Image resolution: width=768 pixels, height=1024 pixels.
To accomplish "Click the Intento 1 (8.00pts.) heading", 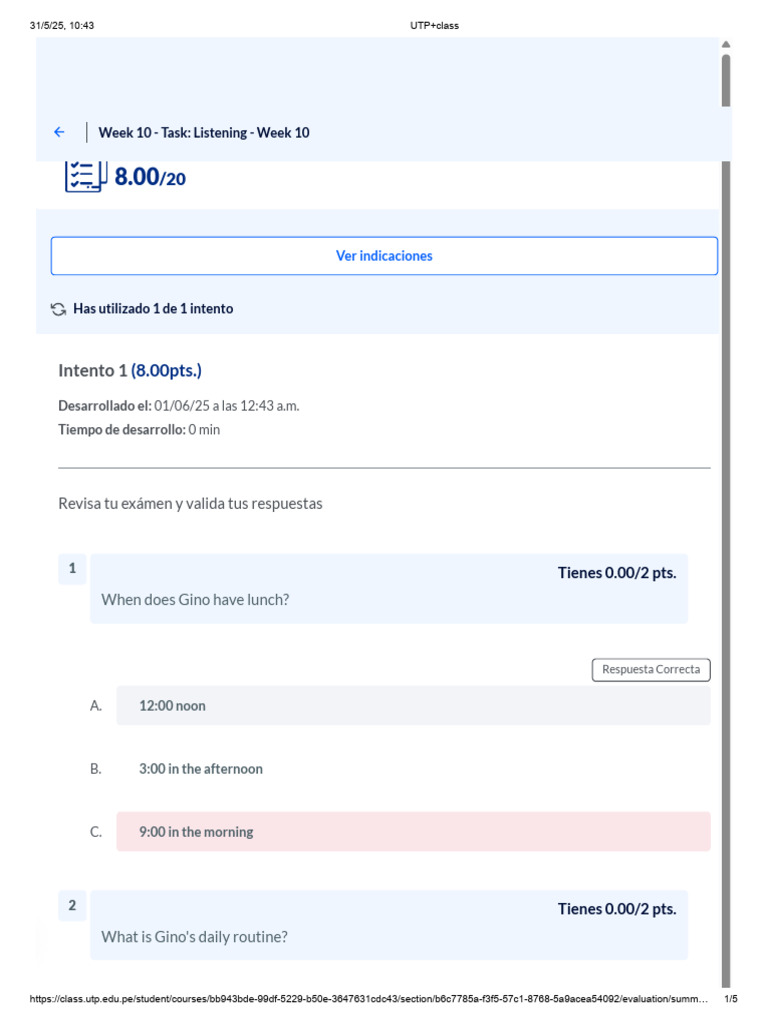I will (130, 370).
